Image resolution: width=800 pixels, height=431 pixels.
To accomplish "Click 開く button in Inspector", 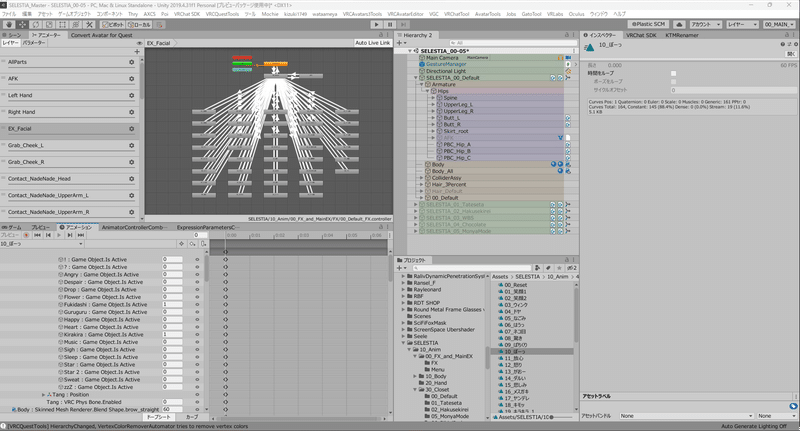I will pos(790,54).
